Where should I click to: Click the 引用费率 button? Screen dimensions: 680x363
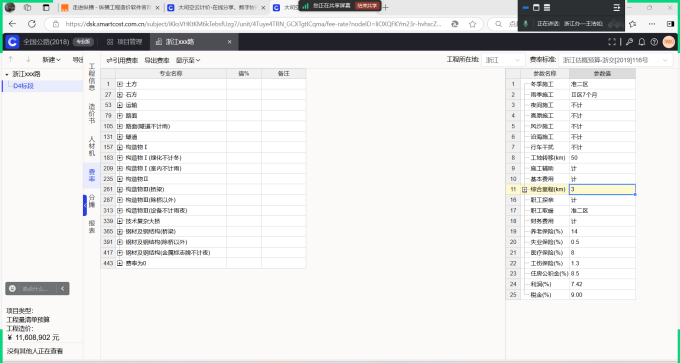(122, 60)
